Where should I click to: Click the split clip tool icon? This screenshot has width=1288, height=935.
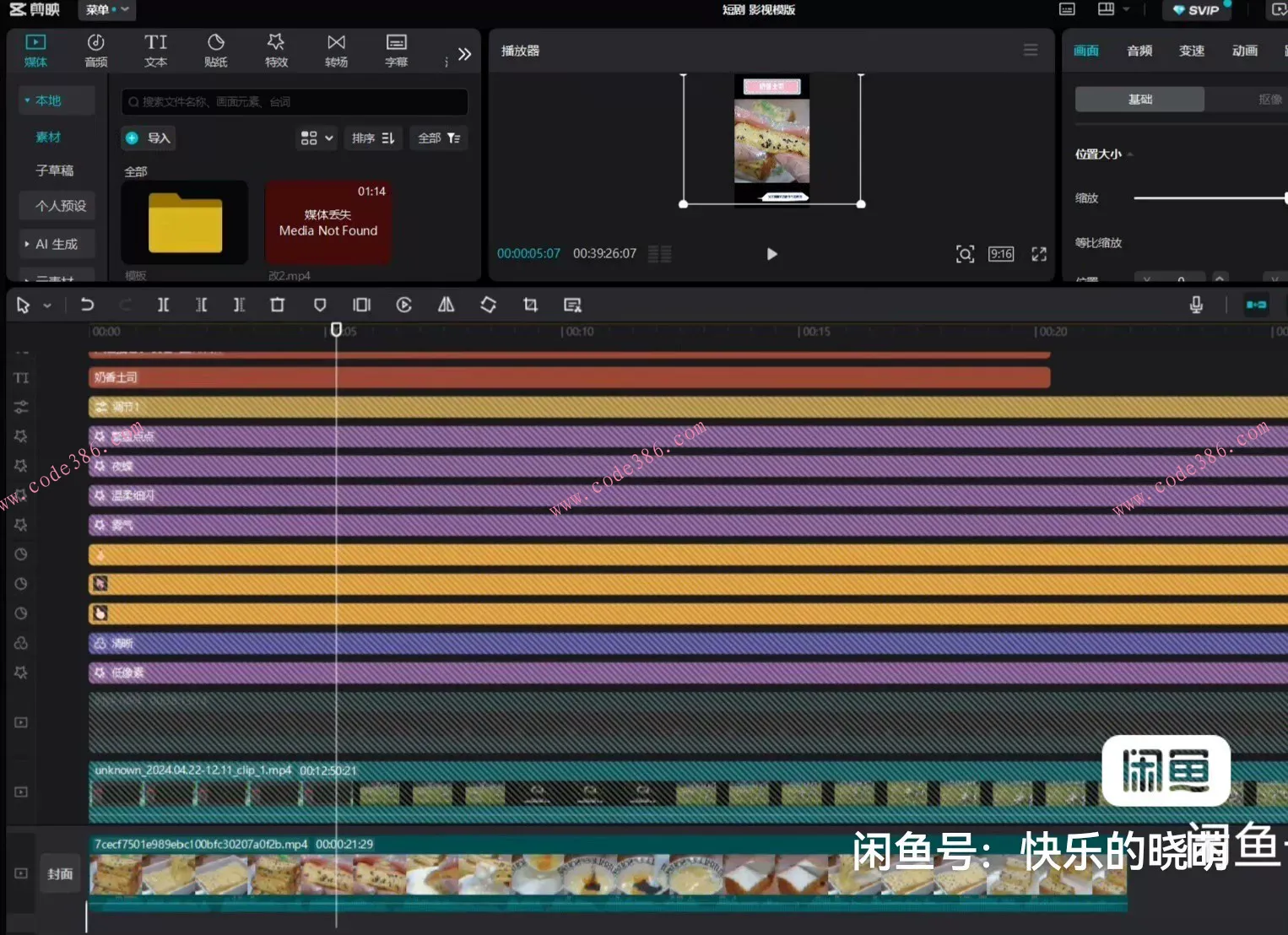164,305
